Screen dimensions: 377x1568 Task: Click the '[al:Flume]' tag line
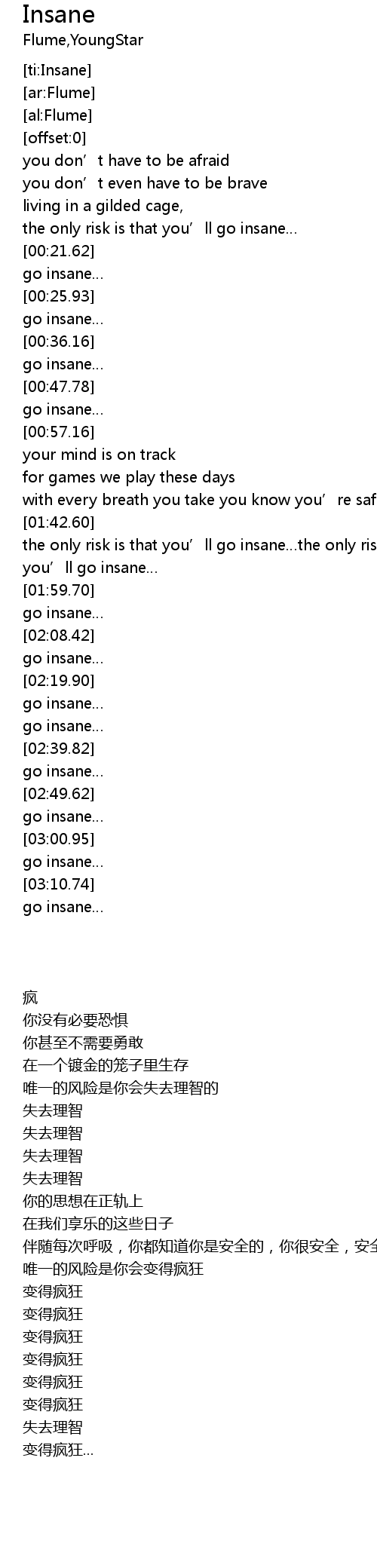57,115
